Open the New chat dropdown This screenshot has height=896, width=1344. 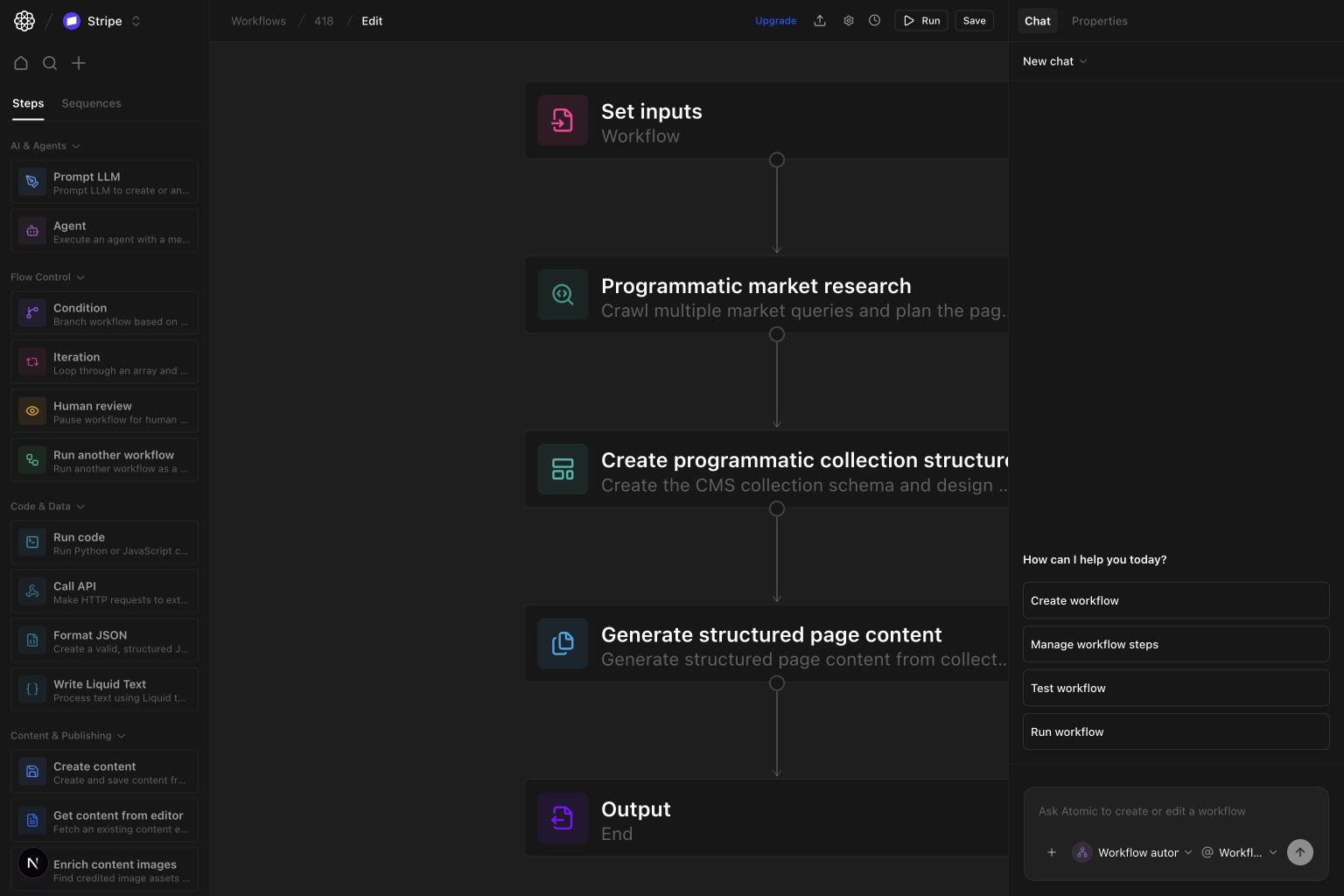pyautogui.click(x=1054, y=61)
